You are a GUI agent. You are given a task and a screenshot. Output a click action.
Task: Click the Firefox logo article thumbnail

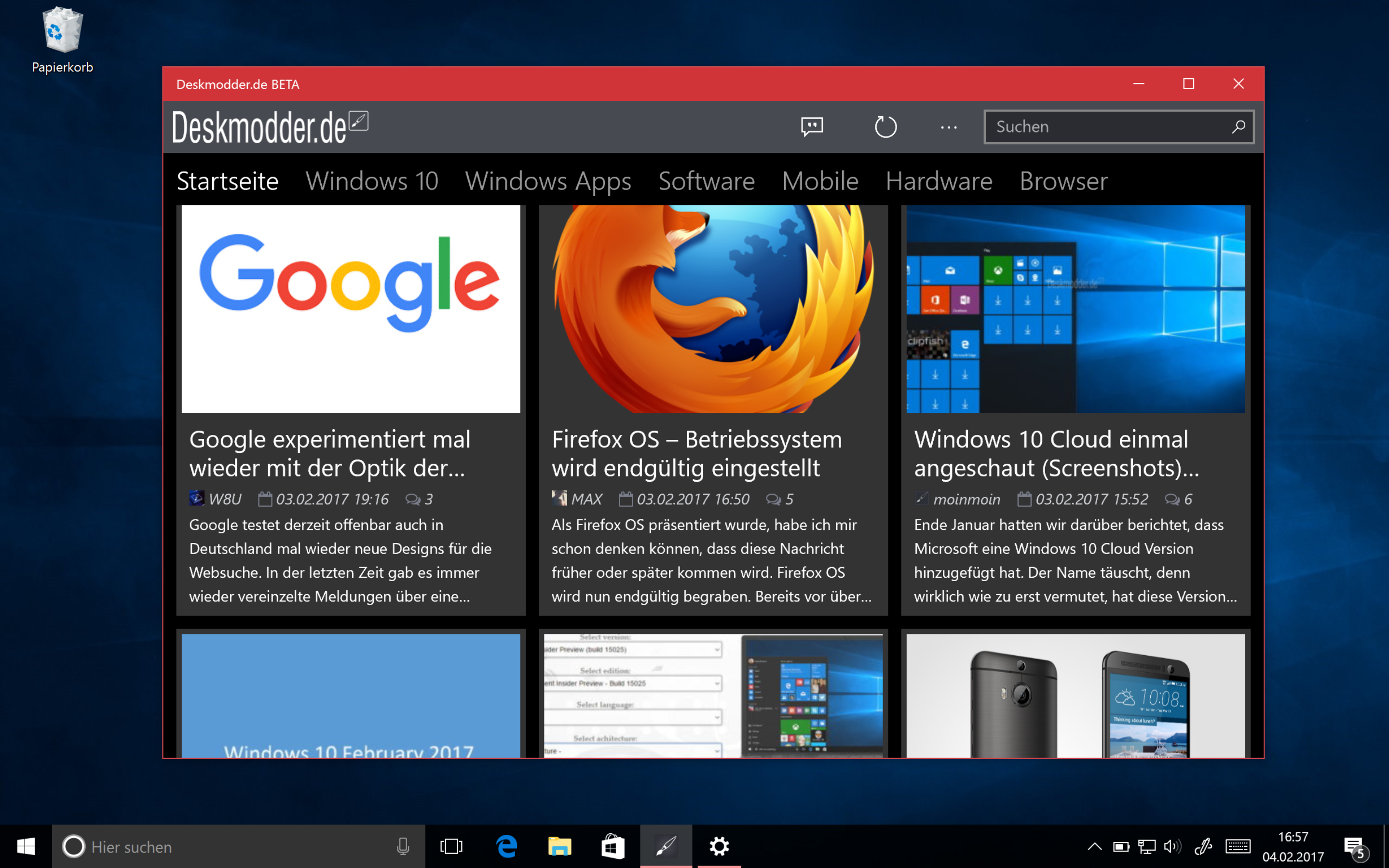point(713,309)
